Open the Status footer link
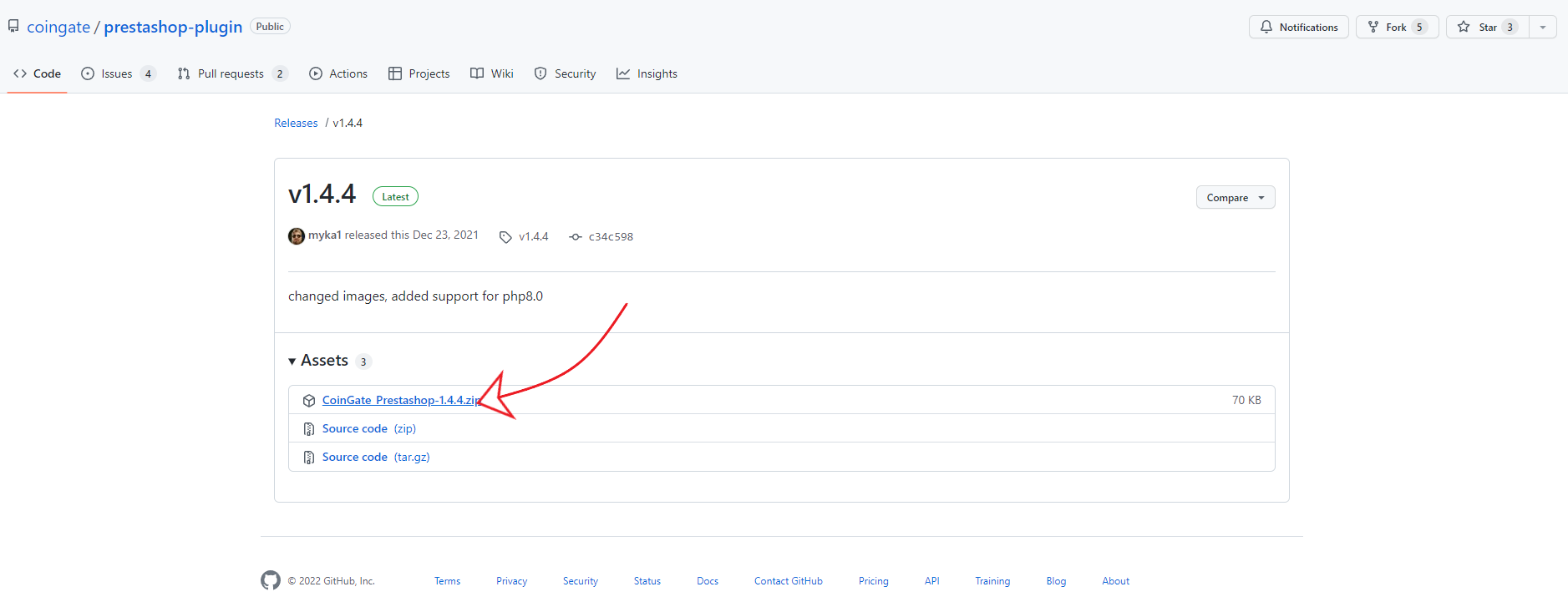 pos(647,581)
